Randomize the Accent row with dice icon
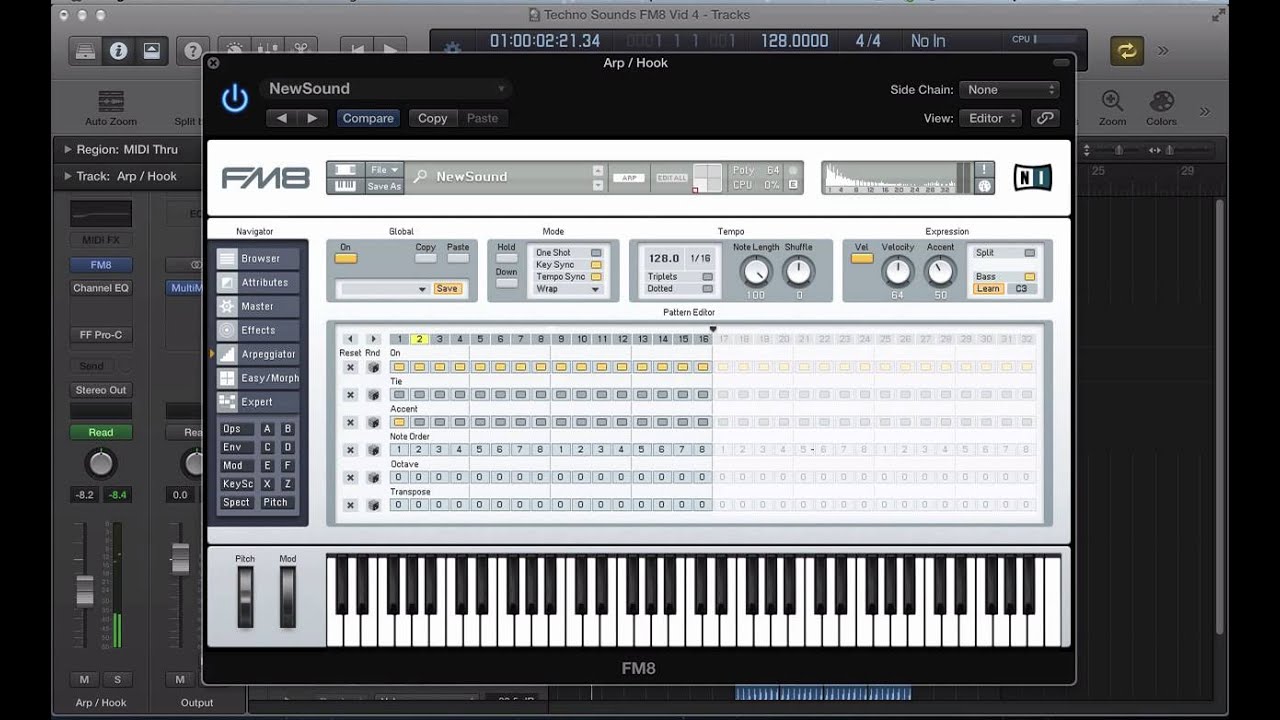This screenshot has height=720, width=1280. point(373,422)
